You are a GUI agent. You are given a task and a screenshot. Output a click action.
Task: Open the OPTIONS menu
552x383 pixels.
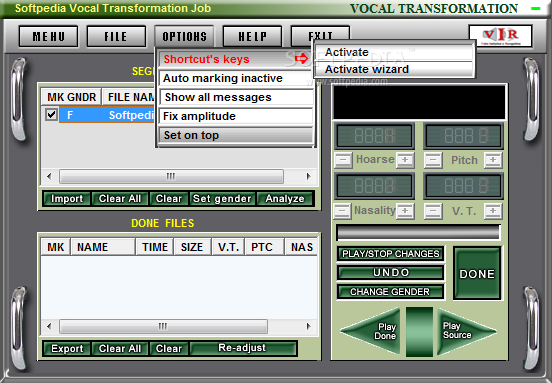point(184,36)
